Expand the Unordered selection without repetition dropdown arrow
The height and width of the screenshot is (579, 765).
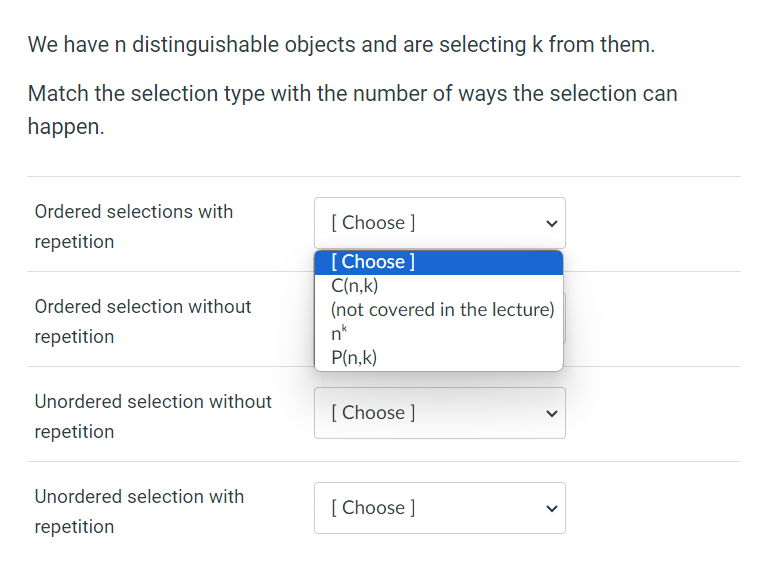[x=549, y=413]
